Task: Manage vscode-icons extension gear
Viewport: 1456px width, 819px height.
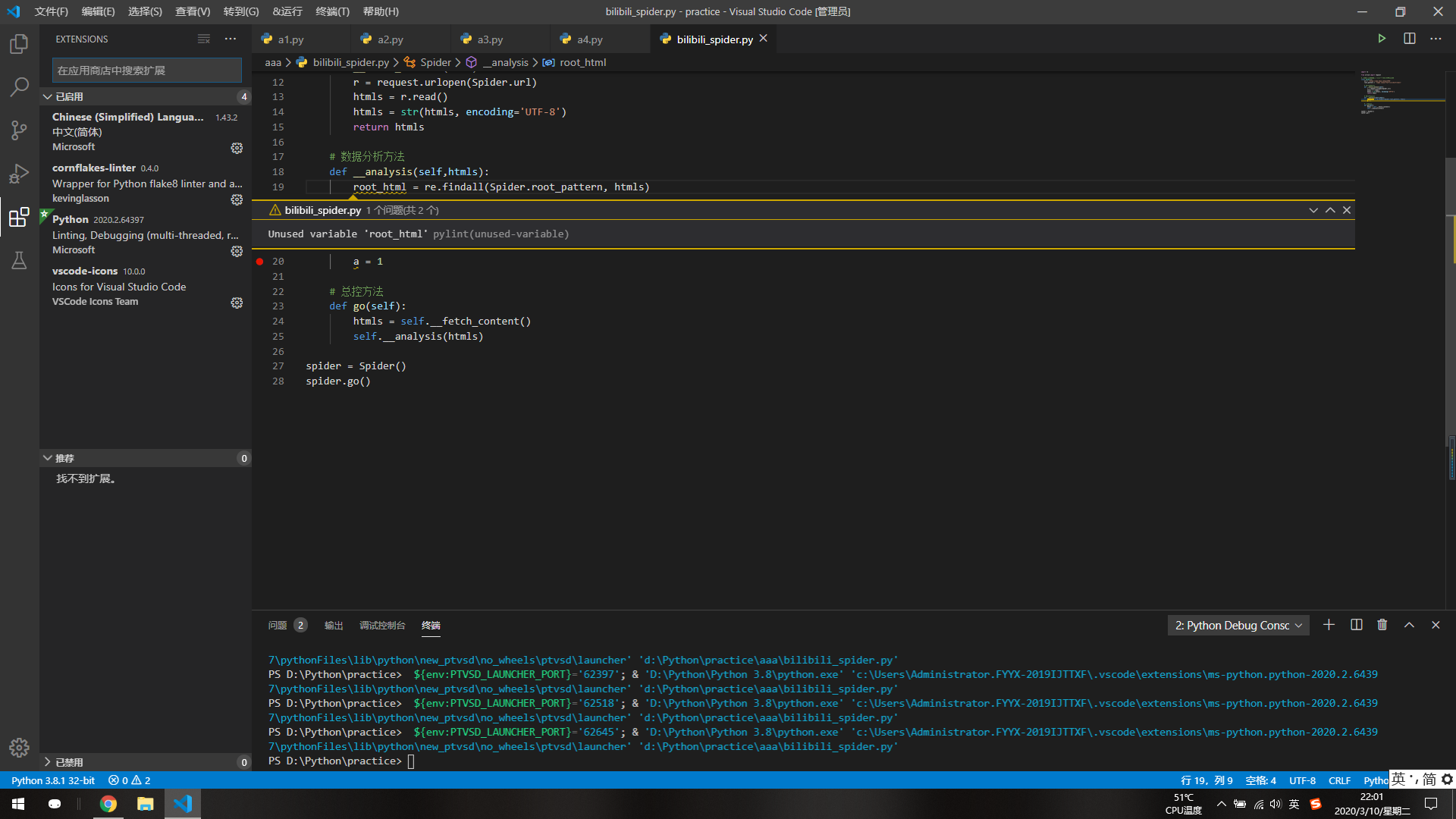Action: coord(237,303)
